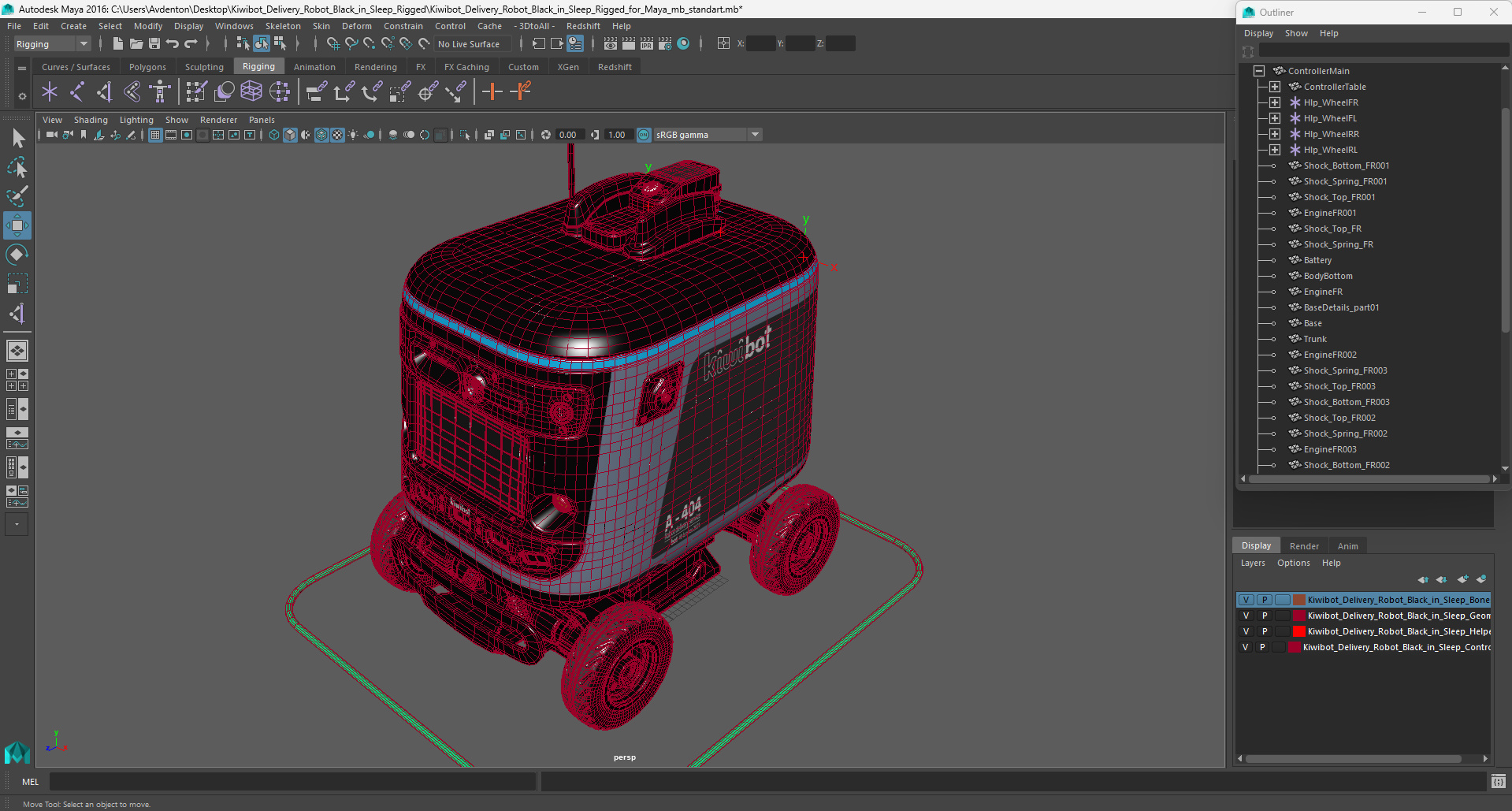1512x811 pixels.
Task: Collapse the ControllerMain node in Outliner
Action: pos(1259,71)
